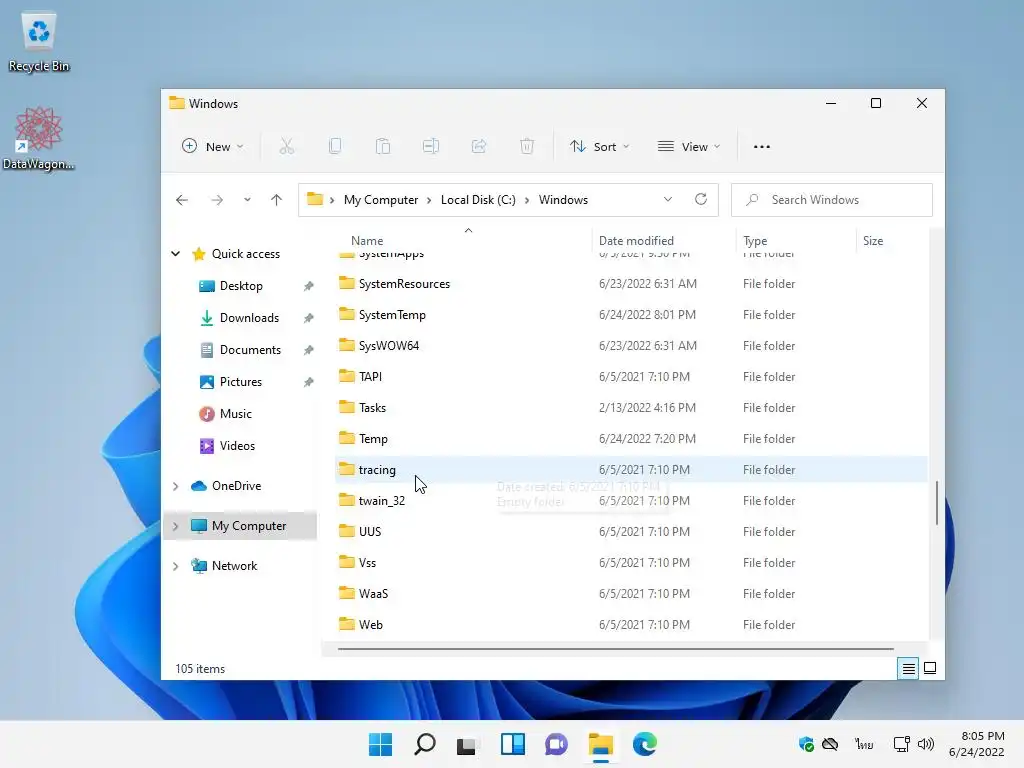
Task: Open taskbar Search
Action: [x=424, y=744]
